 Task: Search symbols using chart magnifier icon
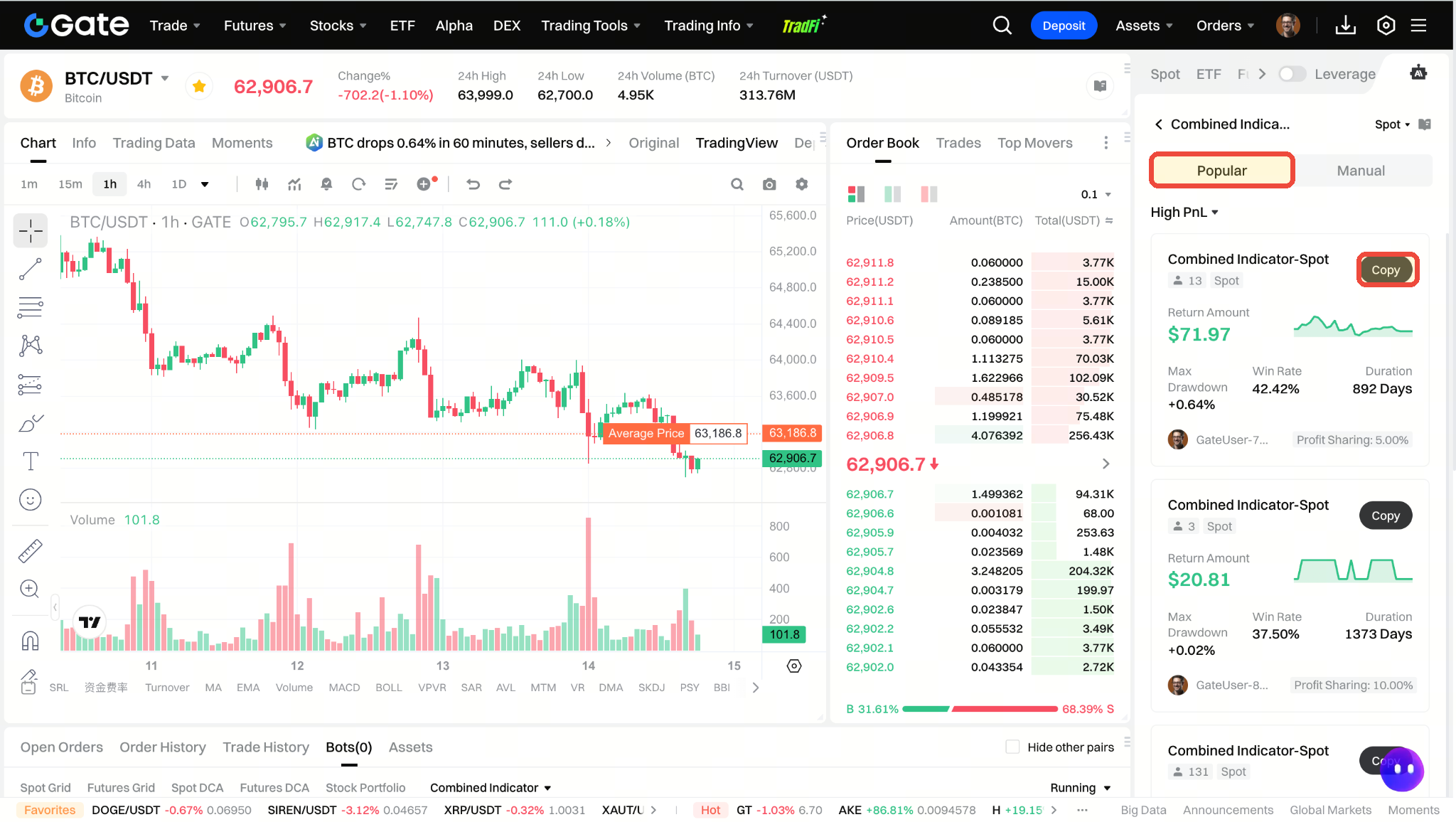[737, 184]
